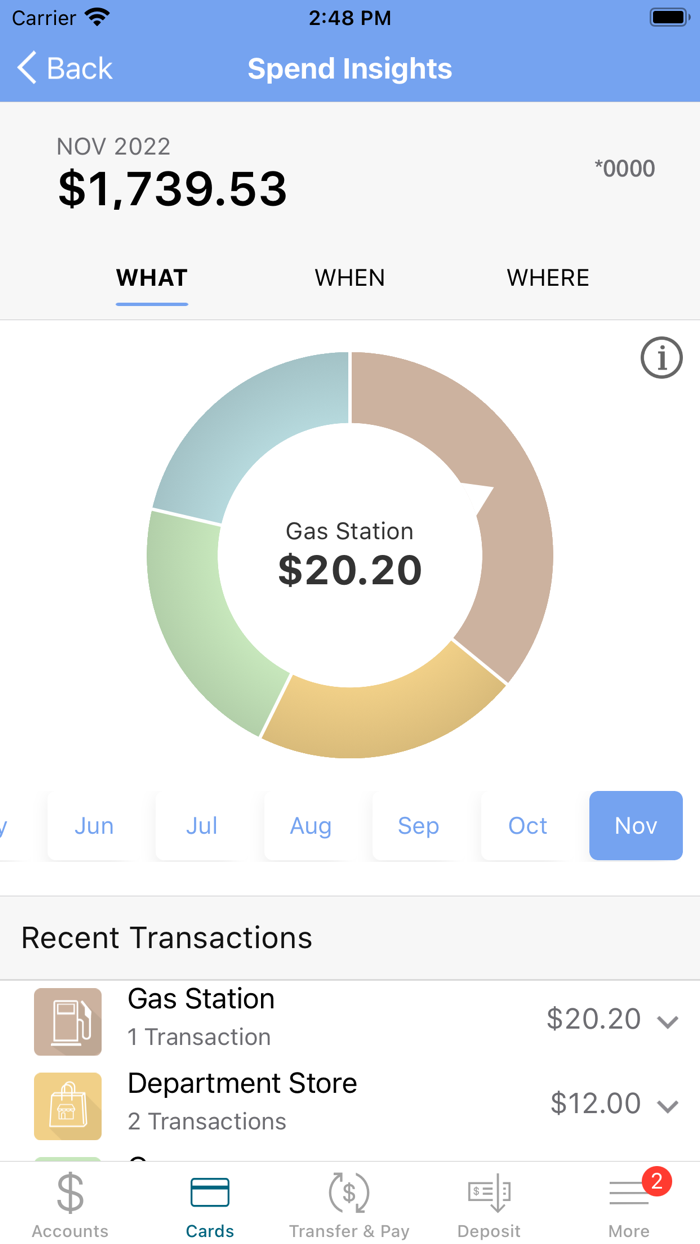The height and width of the screenshot is (1244, 700).
Task: Open Accounts from the bottom bar
Action: pyautogui.click(x=69, y=1203)
